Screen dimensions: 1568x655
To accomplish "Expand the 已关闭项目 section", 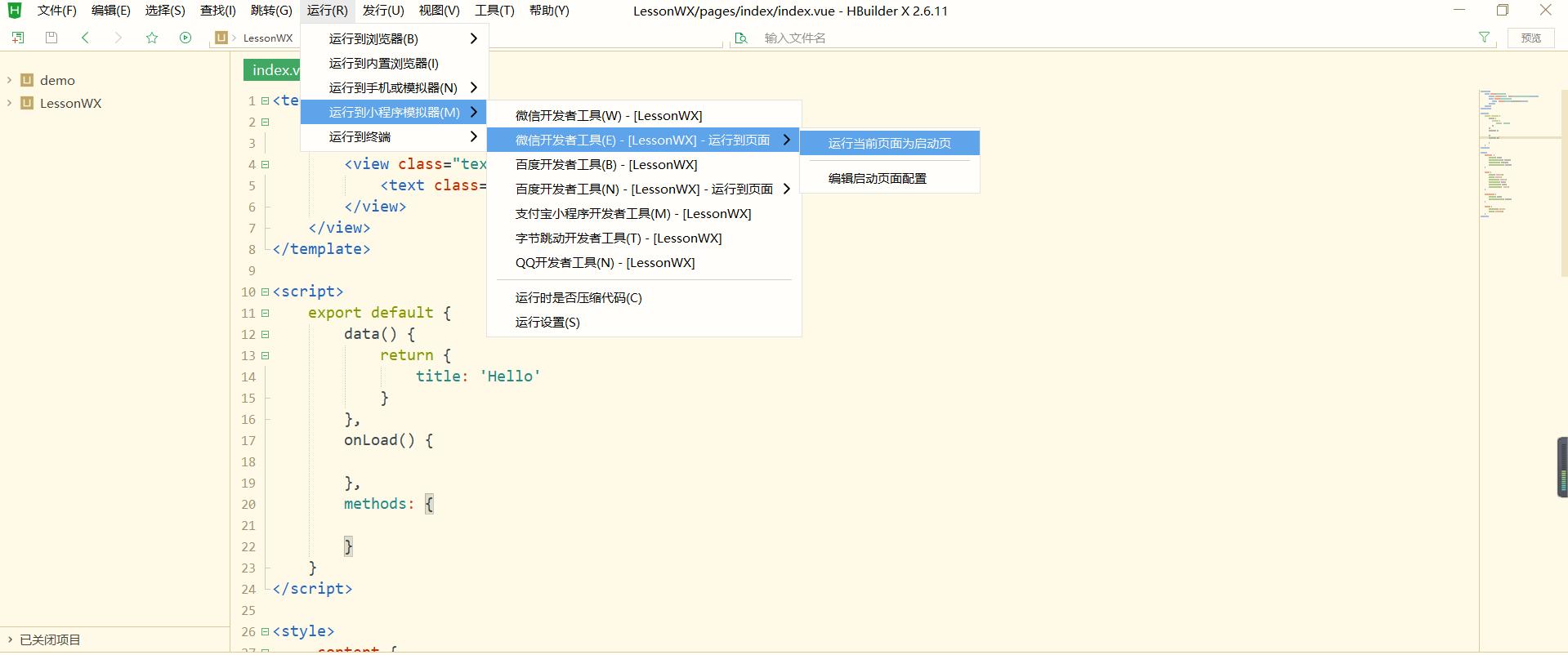I will 9,639.
